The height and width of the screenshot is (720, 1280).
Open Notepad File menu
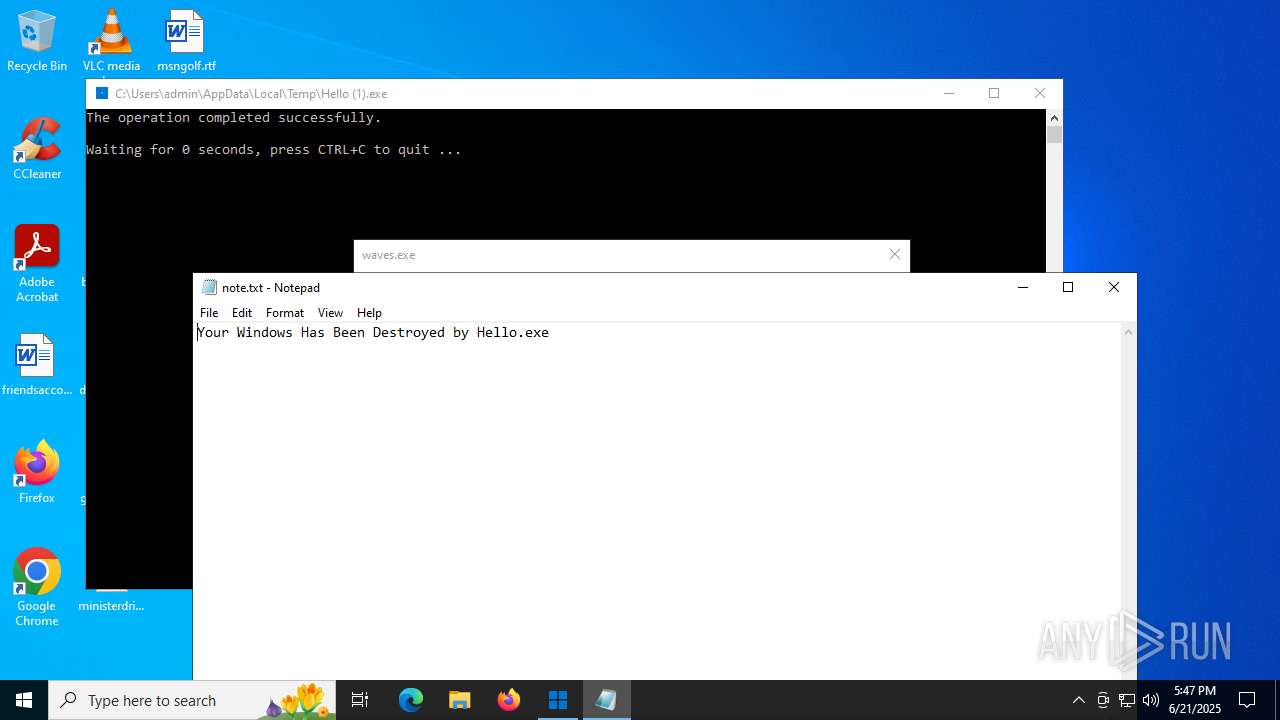coord(209,313)
